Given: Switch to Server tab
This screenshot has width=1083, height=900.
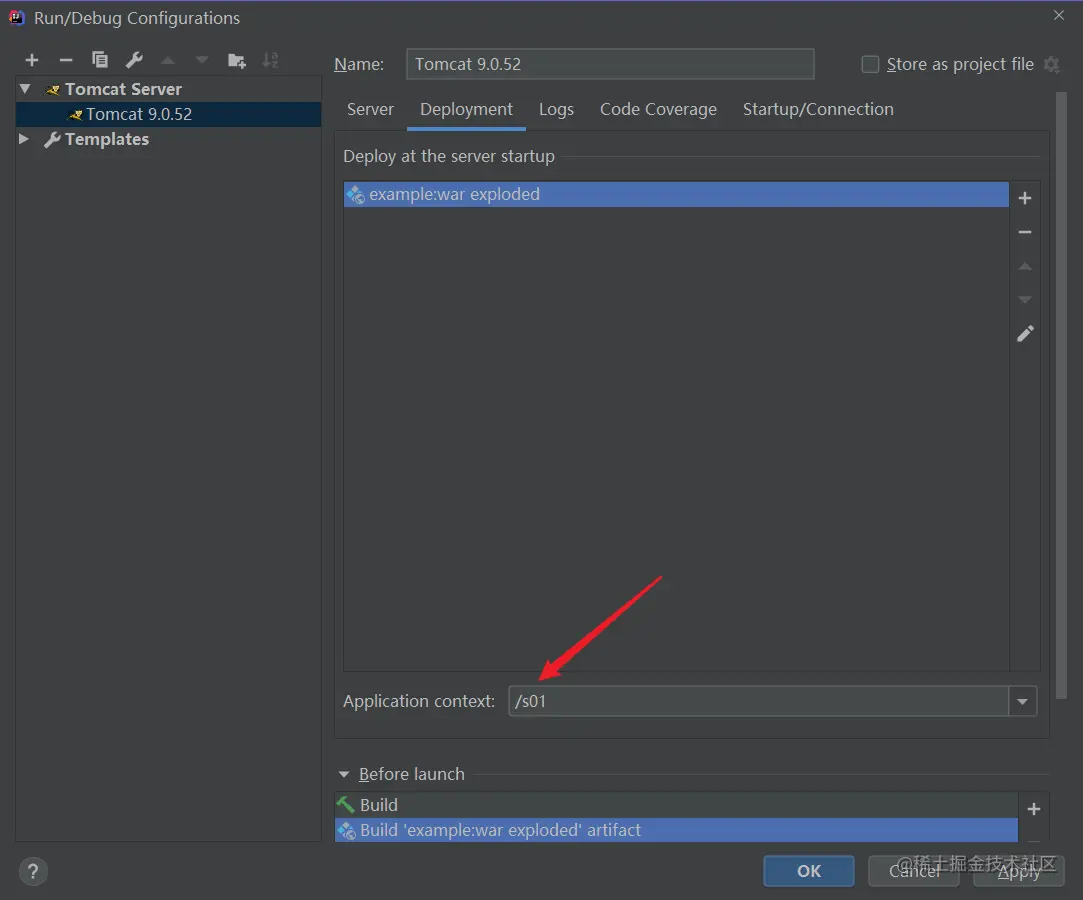Looking at the screenshot, I should coord(370,109).
